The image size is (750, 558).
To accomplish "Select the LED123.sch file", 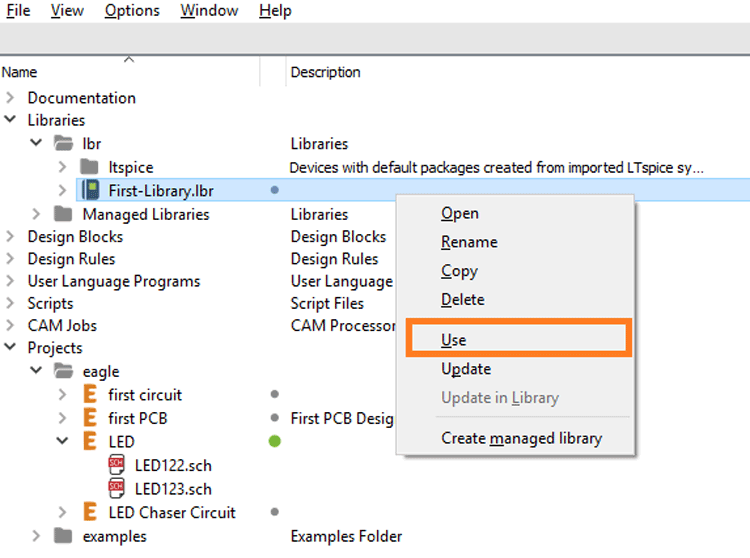I will (x=173, y=489).
